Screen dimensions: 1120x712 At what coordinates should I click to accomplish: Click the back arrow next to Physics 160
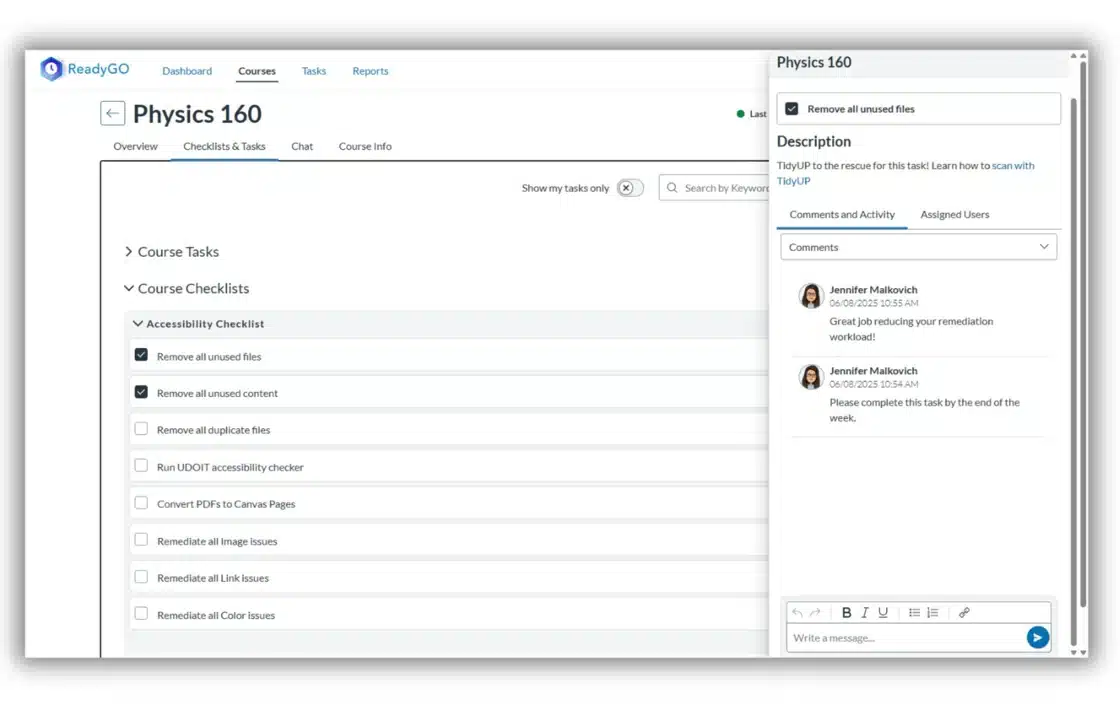tap(111, 113)
